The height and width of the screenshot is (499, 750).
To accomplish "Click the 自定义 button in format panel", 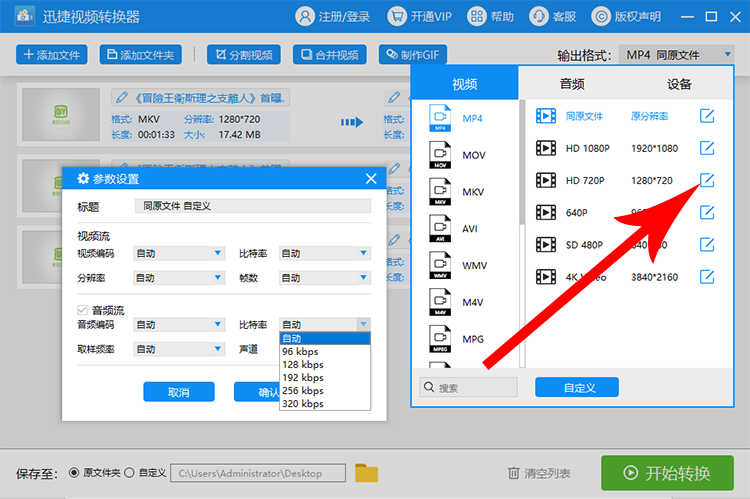I will [577, 387].
